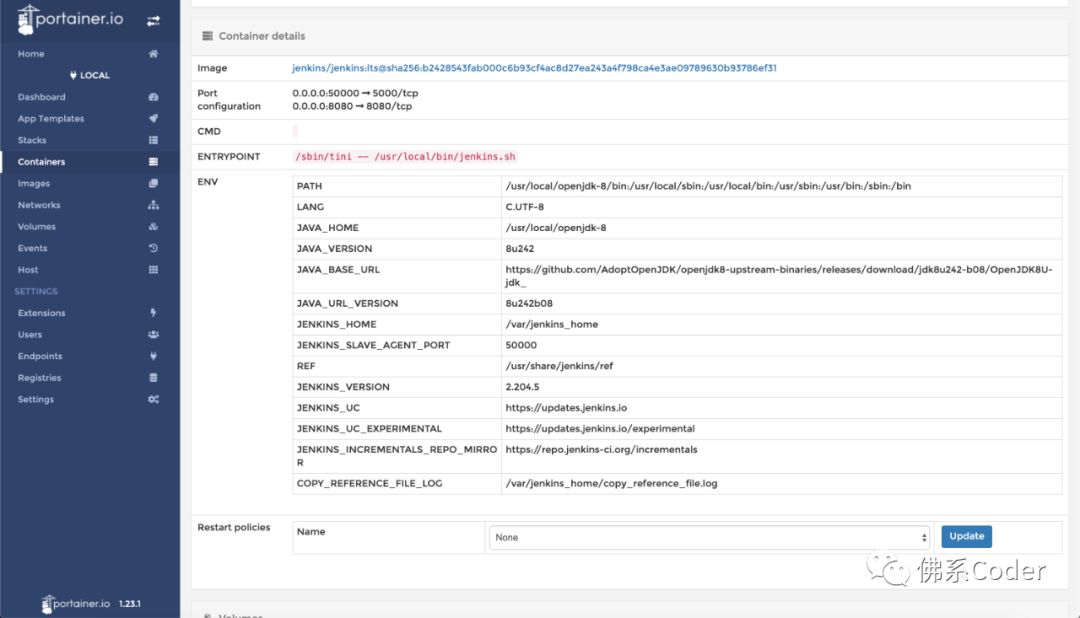Click the LANG value C.UTF-8
Screen dimensions: 1080x618
524,207
